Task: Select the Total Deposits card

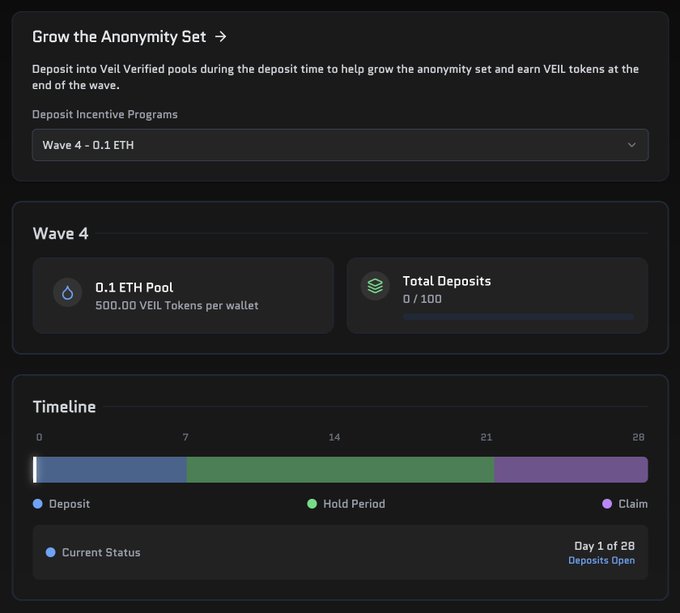Action: (x=497, y=295)
